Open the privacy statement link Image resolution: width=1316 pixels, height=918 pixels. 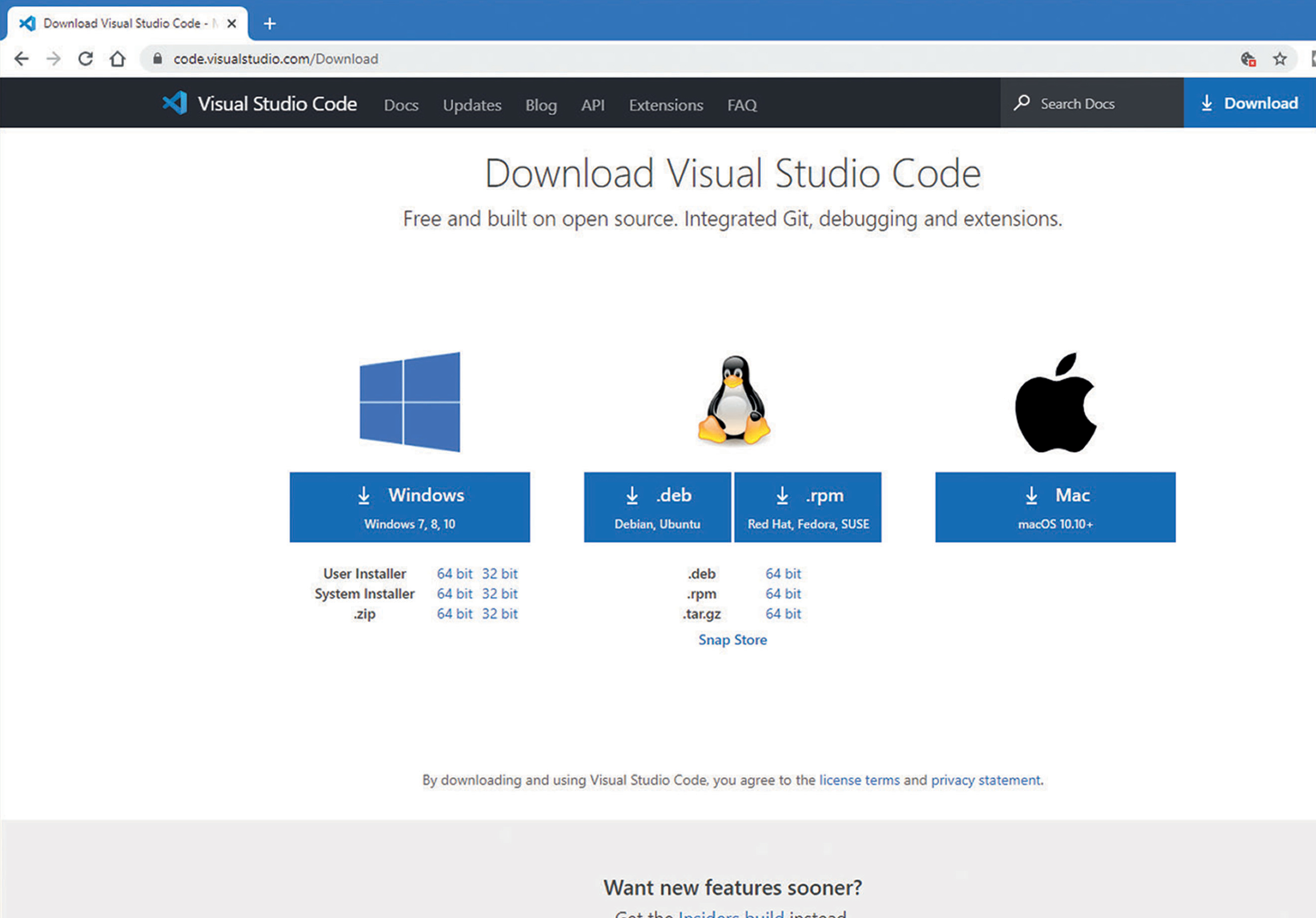click(985, 780)
